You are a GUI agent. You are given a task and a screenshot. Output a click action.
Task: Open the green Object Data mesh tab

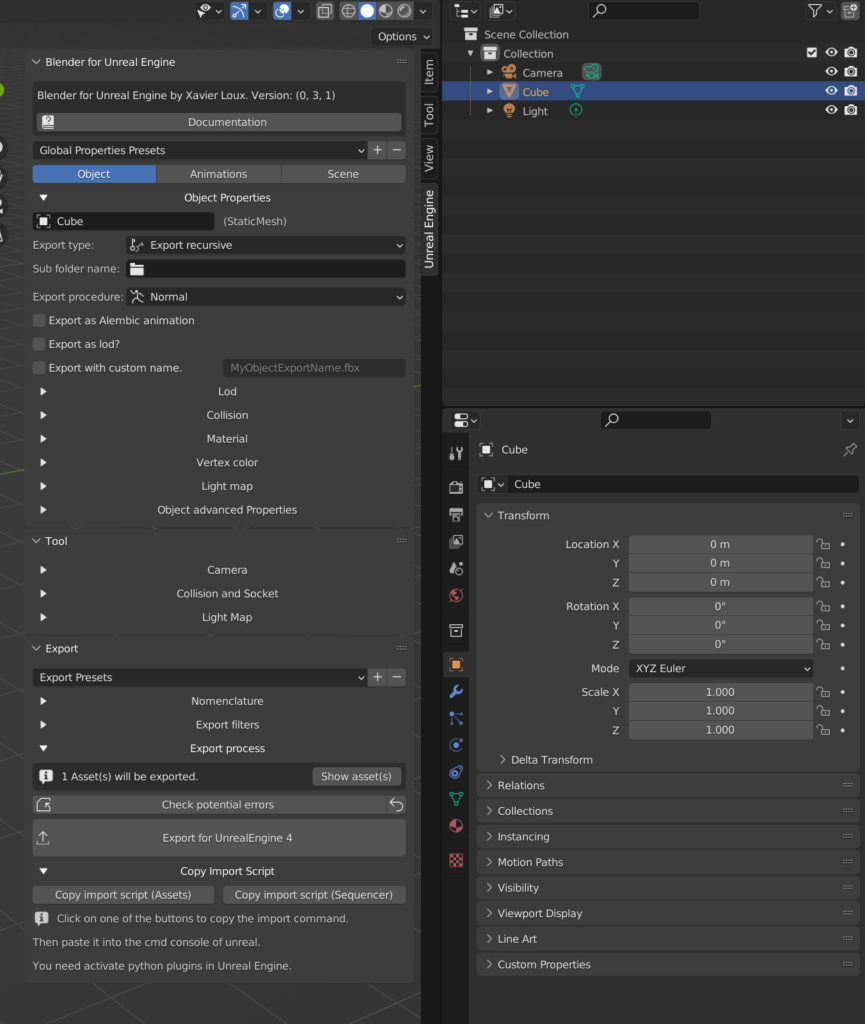click(x=456, y=799)
